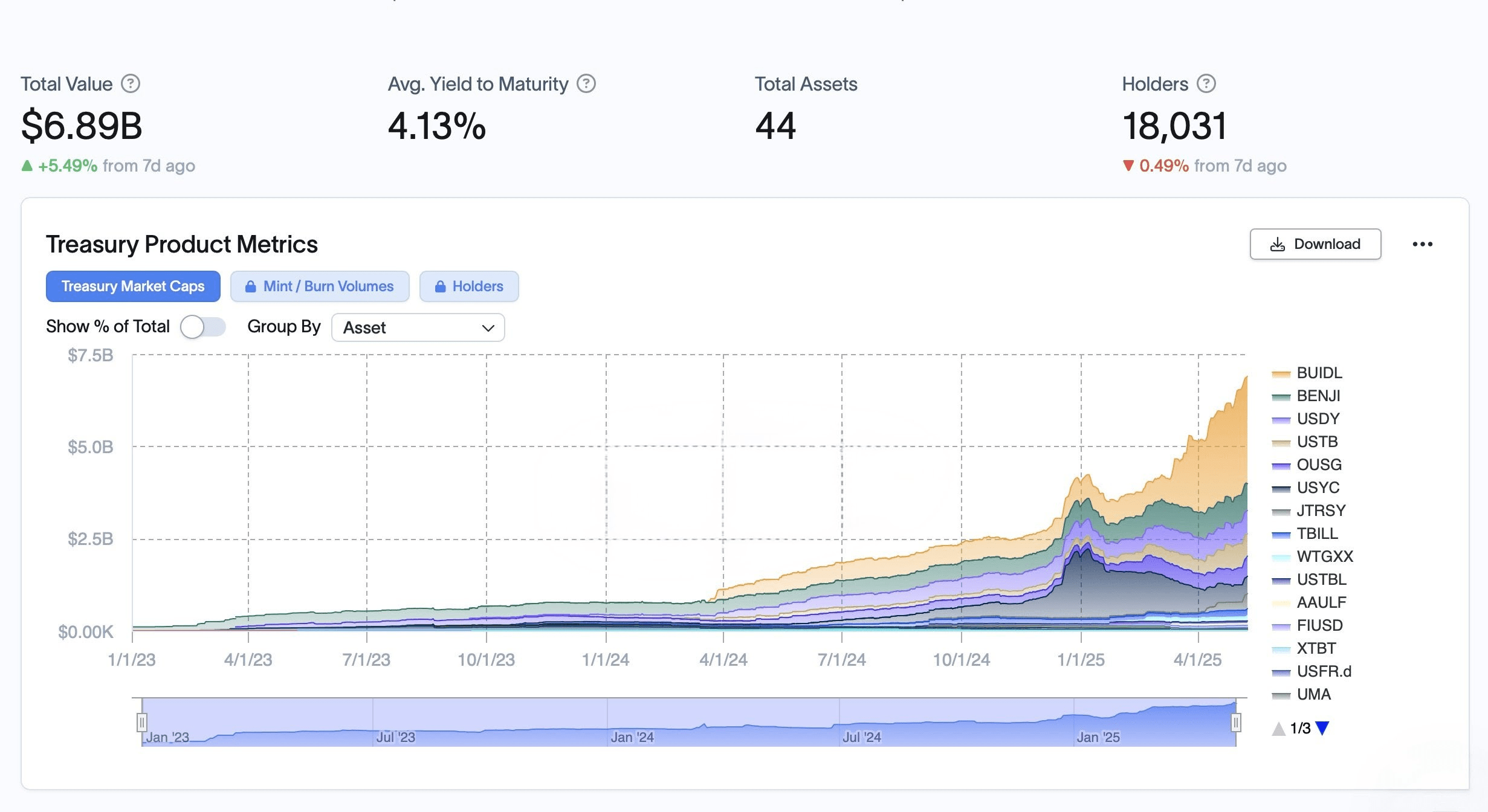Click the lock icon on the Mint / Burn Volumes tab
Image resolution: width=1488 pixels, height=812 pixels.
coord(250,286)
